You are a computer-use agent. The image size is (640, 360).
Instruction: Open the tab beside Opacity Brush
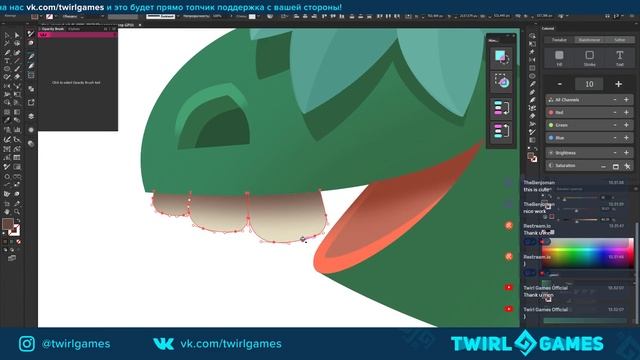[x=74, y=29]
